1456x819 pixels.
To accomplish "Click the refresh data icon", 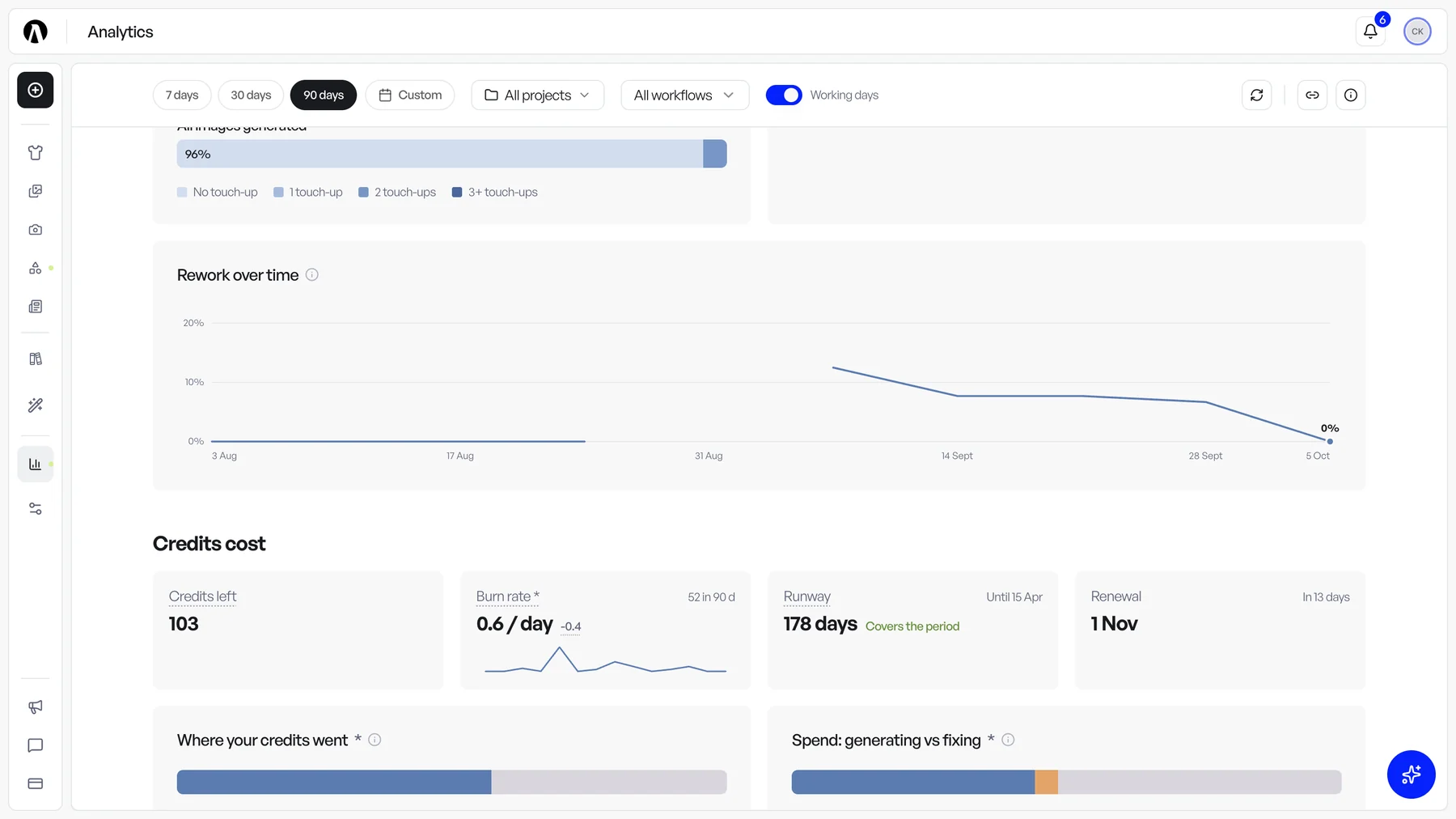I will click(1256, 95).
